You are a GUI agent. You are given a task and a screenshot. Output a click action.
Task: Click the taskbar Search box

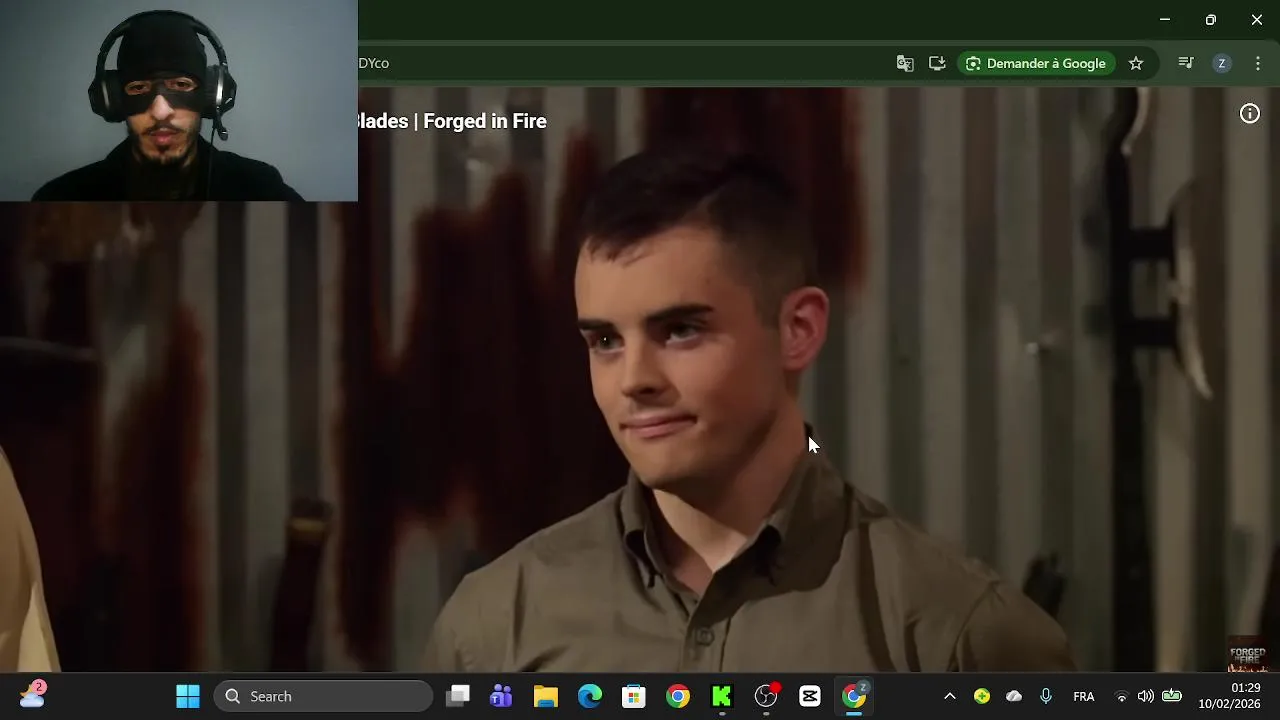(x=323, y=696)
